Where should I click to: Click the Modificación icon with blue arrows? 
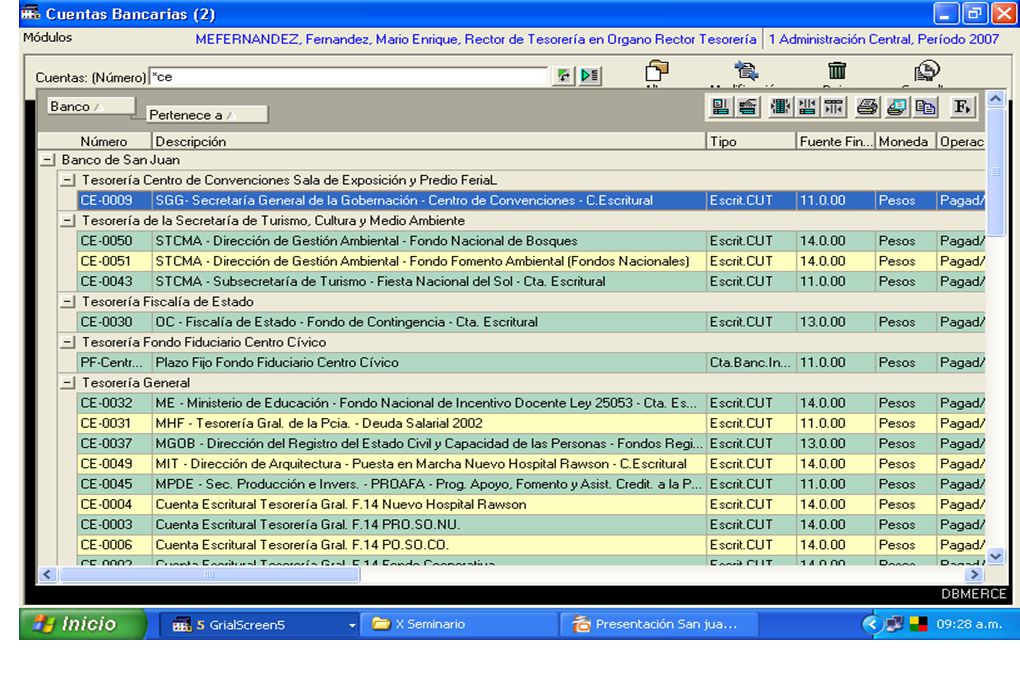point(745,70)
